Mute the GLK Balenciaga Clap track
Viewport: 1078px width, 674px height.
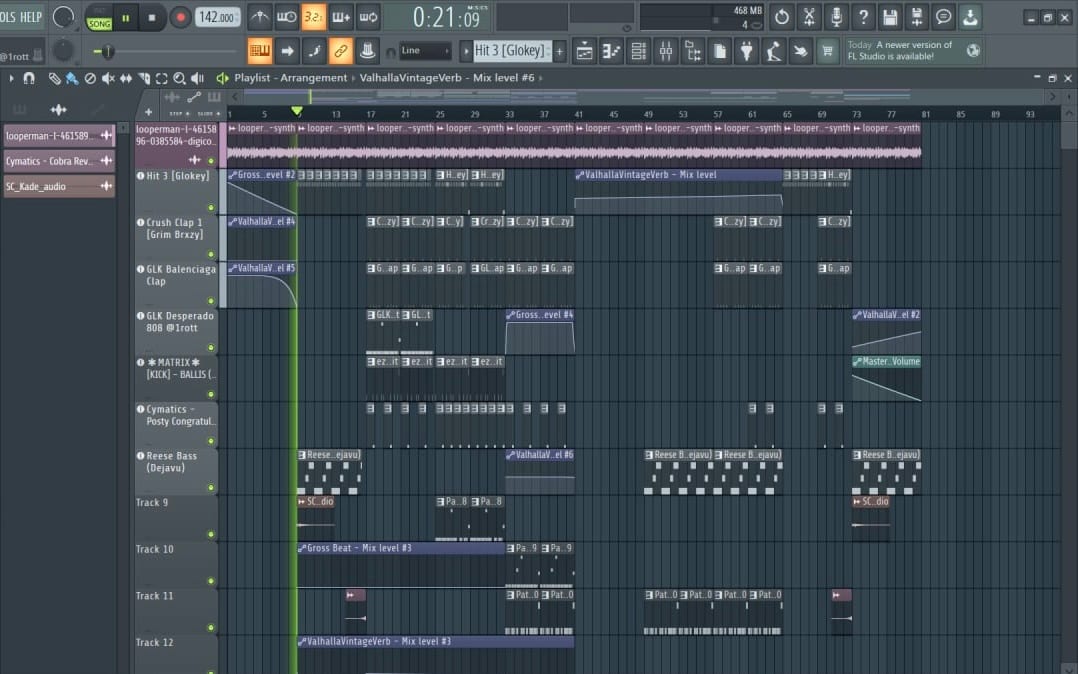[x=211, y=301]
